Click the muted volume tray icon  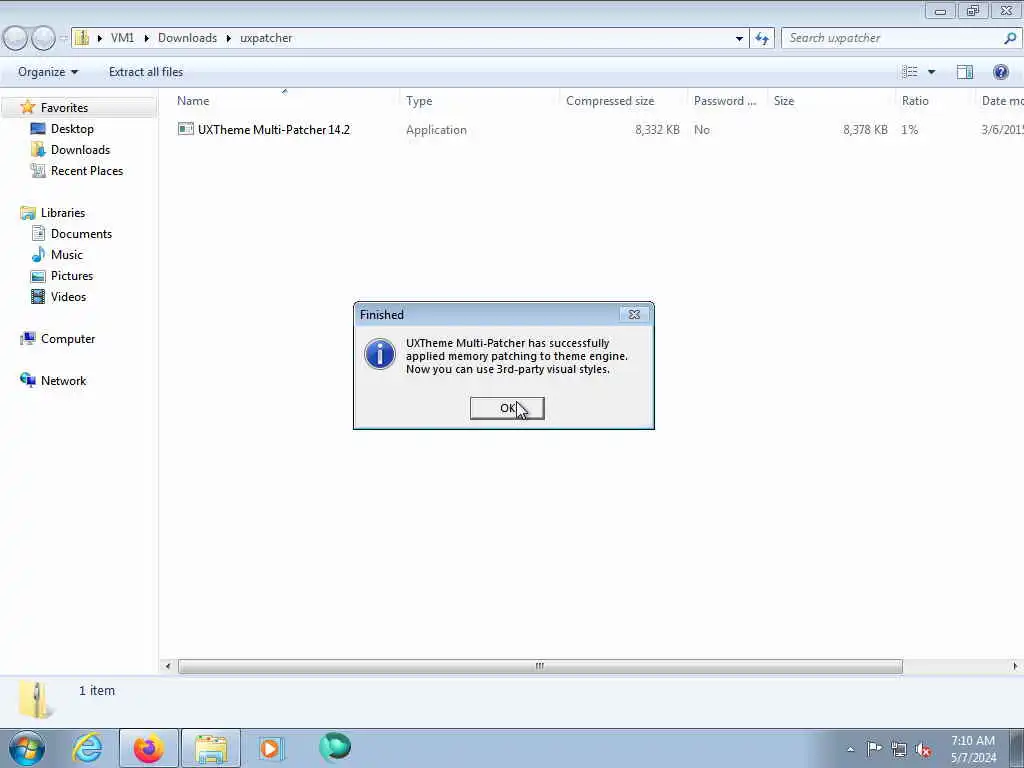tap(923, 750)
